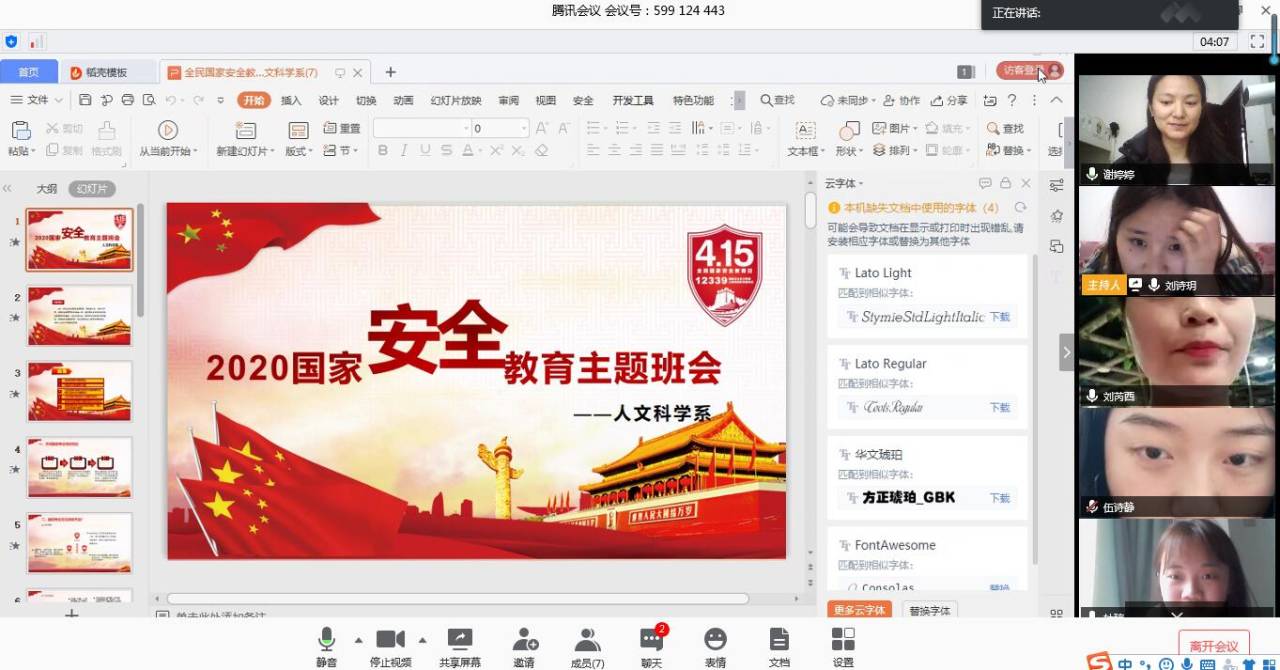1280x670 pixels.
Task: Mute the microphone in meeting toolbar
Action: pos(326,640)
